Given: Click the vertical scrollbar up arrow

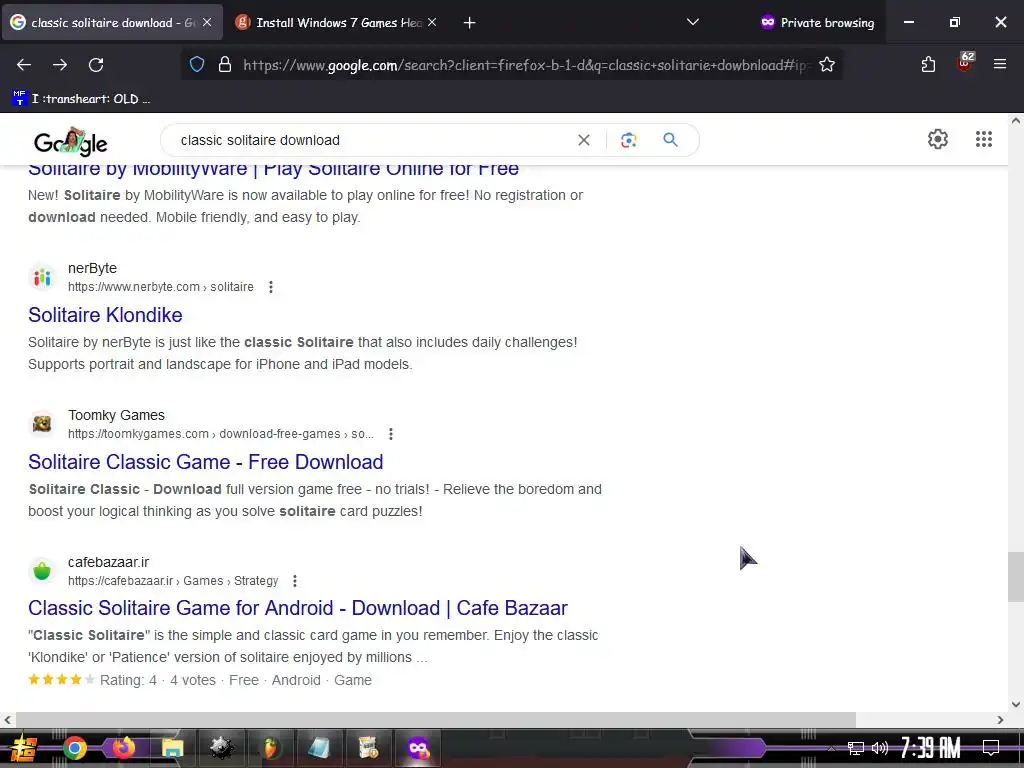Looking at the screenshot, I should pyautogui.click(x=1015, y=121).
